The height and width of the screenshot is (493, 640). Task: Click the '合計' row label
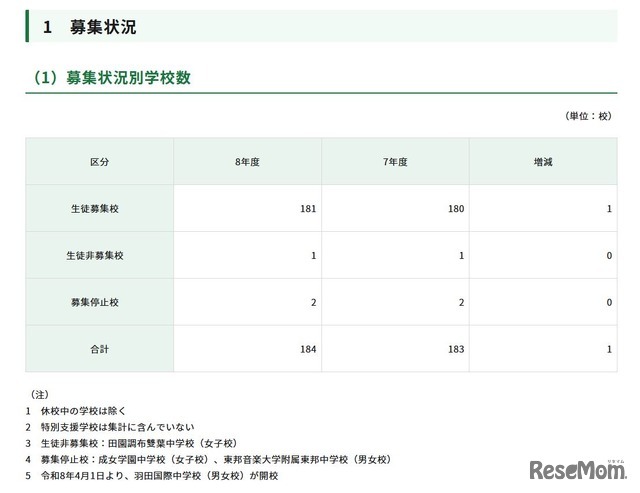tap(99, 349)
